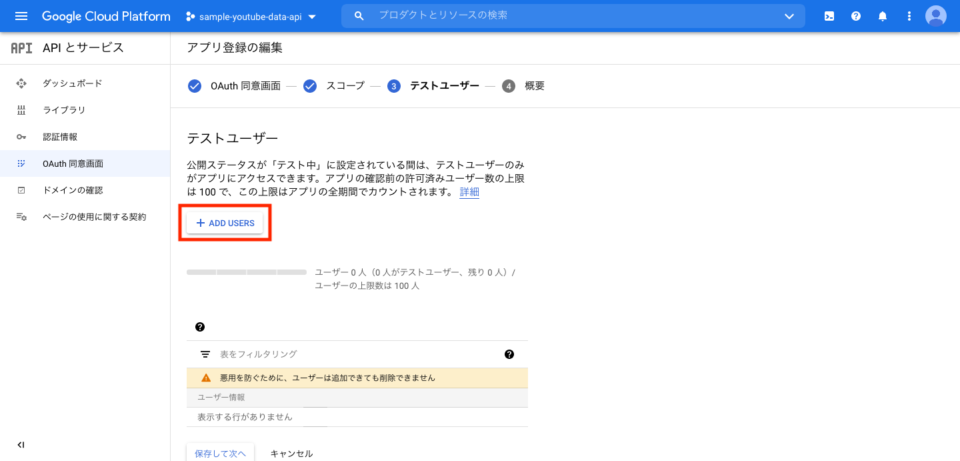Click the search magnifier icon
The image size is (960, 461).
tap(359, 16)
